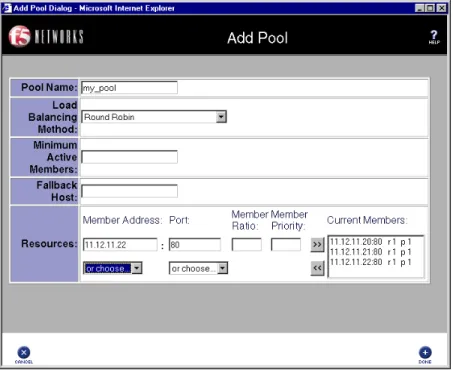
Task: Click the Internet Explorer title bar icon
Action: pyautogui.click(x=7, y=8)
